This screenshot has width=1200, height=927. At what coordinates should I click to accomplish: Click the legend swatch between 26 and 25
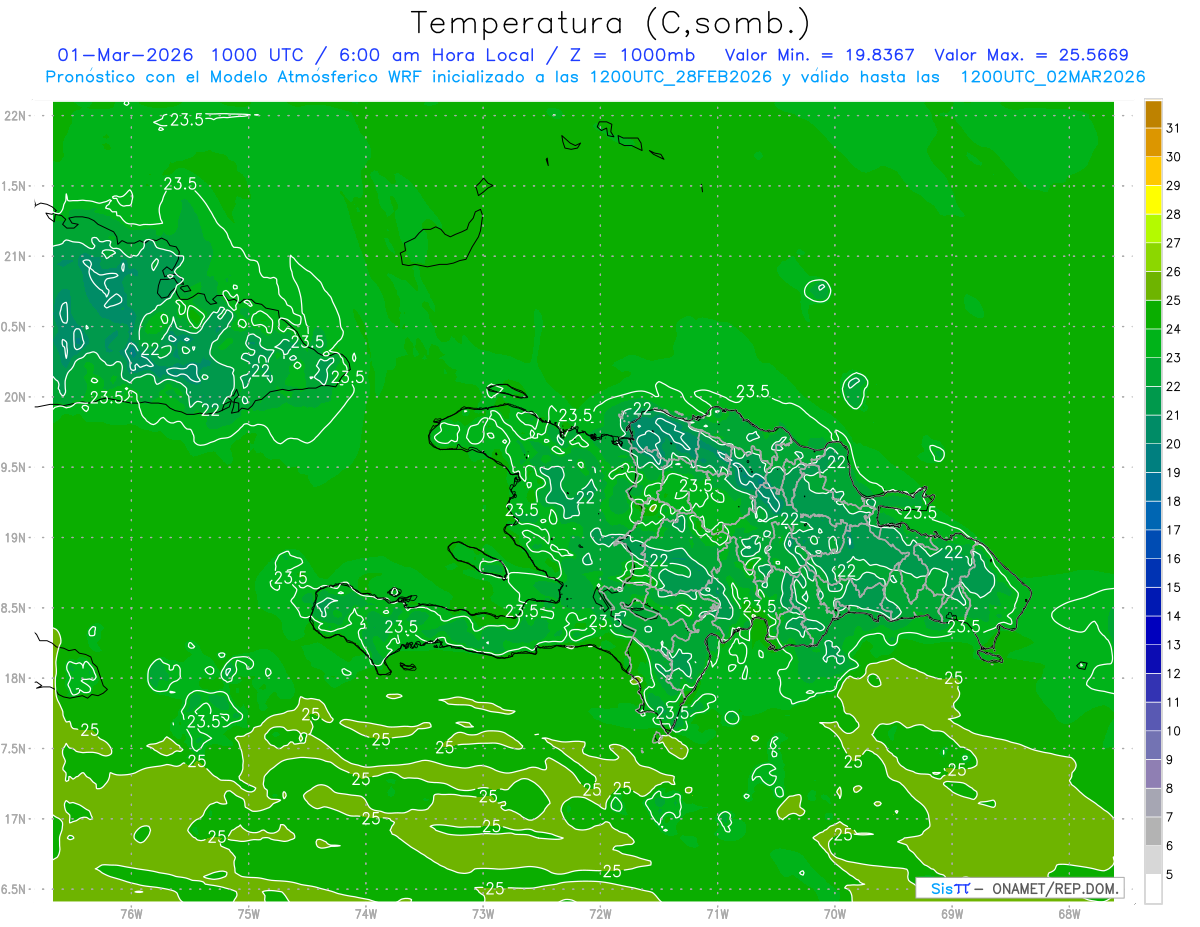point(1153,287)
